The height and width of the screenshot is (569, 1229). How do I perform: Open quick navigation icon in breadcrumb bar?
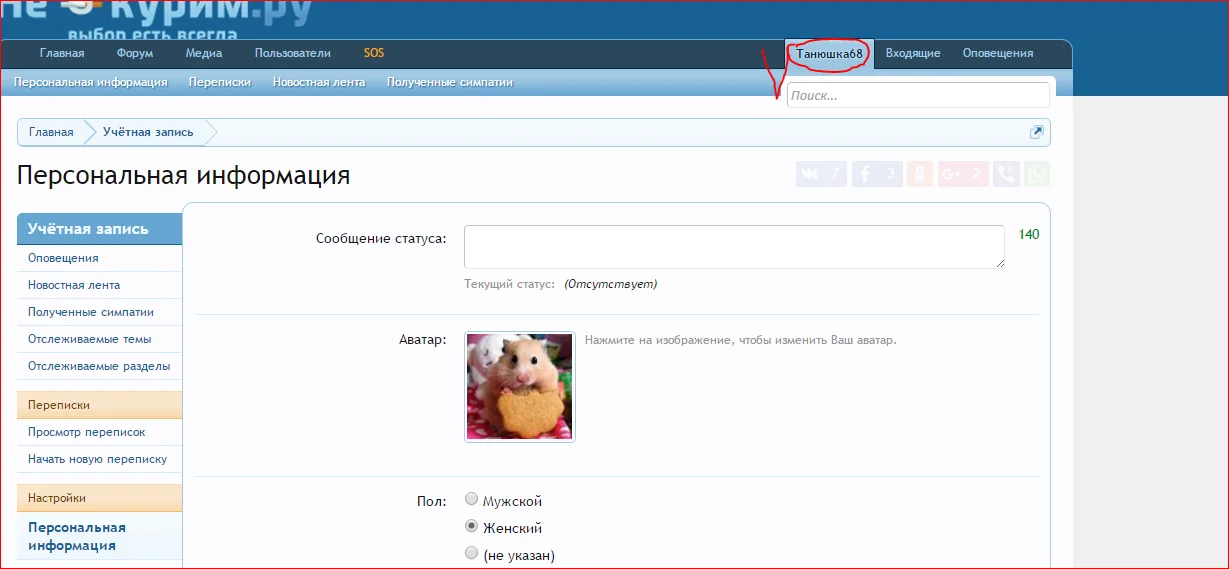1037,132
